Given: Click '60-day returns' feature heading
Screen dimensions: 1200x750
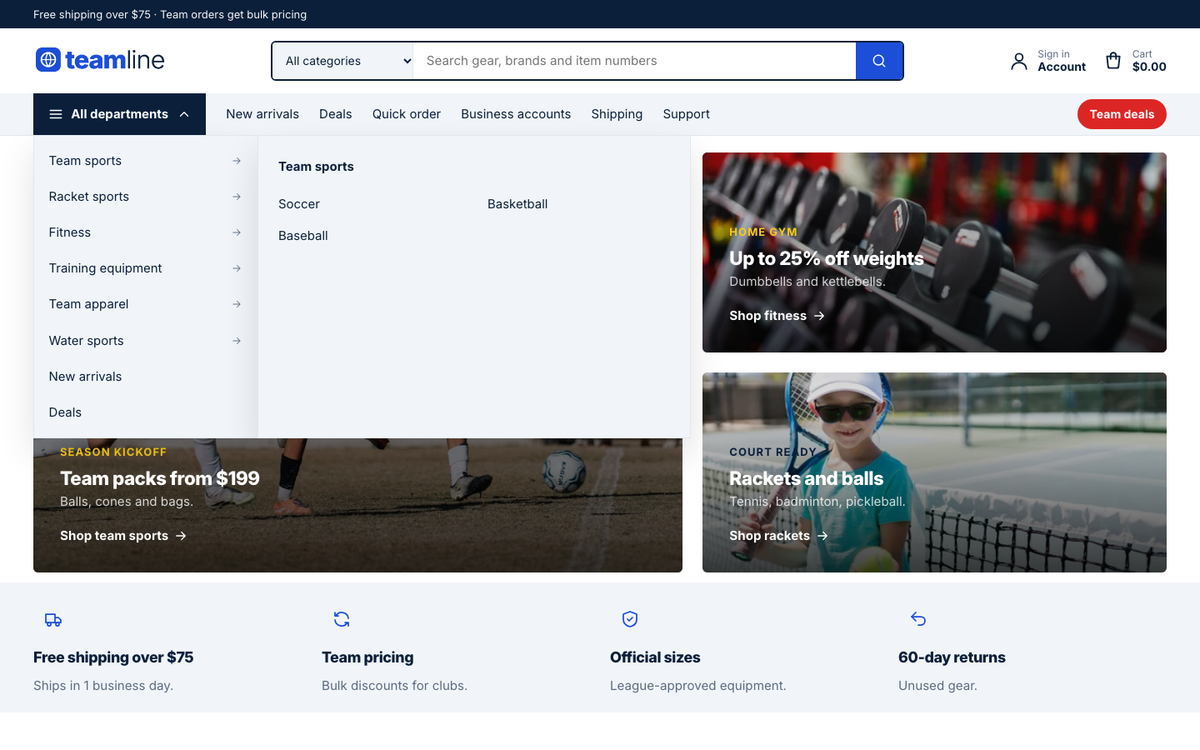Looking at the screenshot, I should tap(952, 657).
